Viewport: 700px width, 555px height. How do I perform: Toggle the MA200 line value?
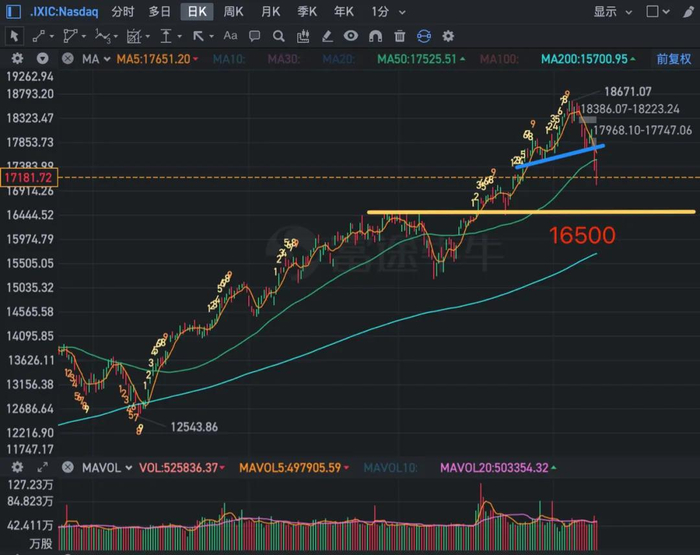coord(588,59)
